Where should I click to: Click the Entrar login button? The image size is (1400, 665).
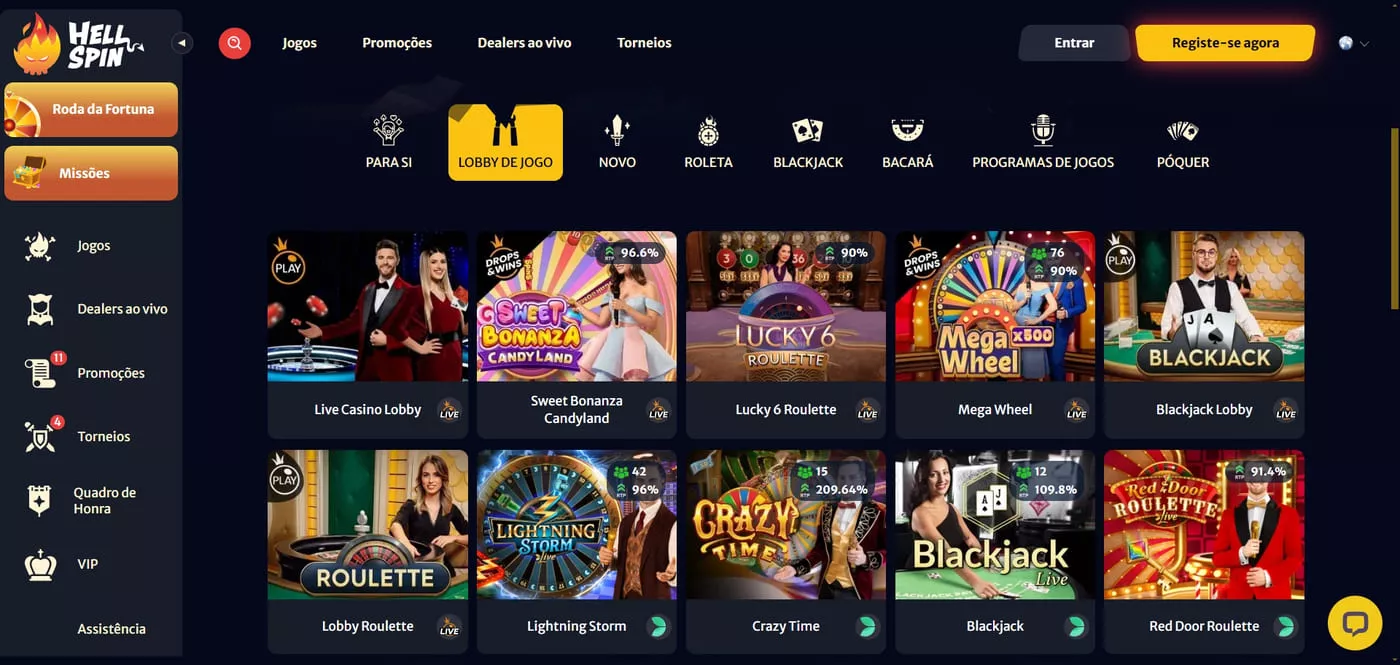1074,43
